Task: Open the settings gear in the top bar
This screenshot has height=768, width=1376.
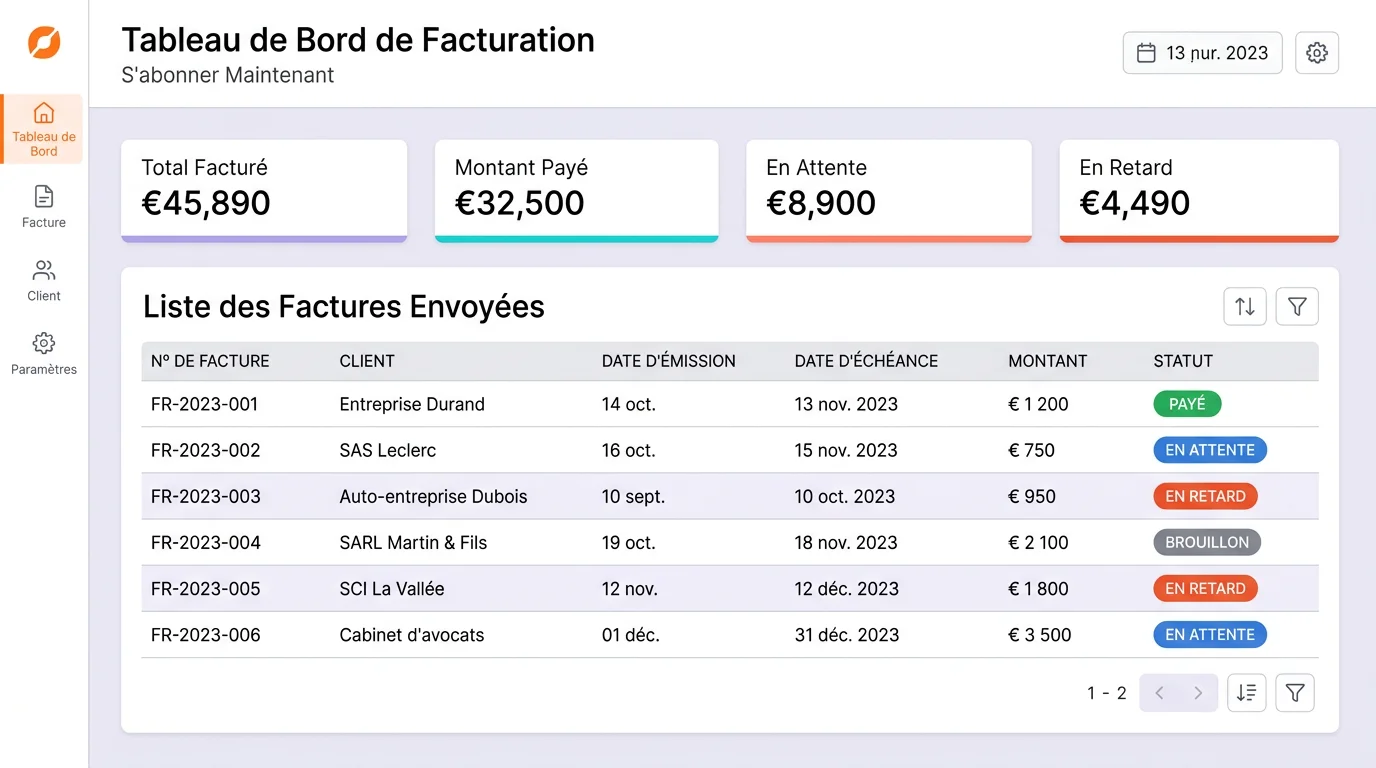Action: [x=1317, y=52]
